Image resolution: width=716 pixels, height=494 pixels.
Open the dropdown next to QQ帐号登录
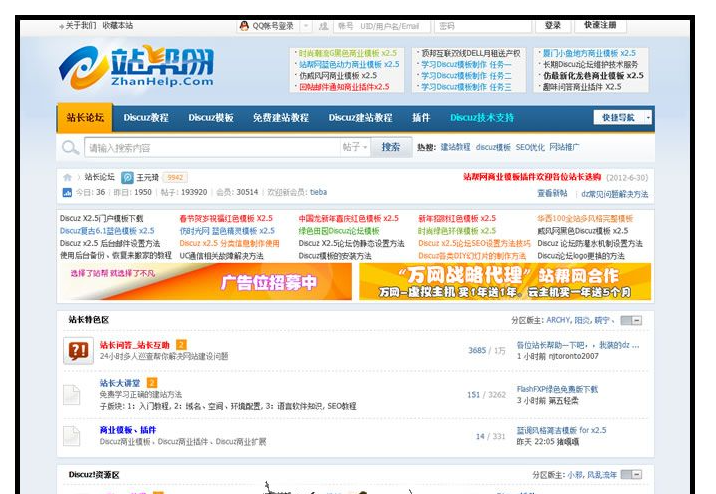tap(306, 26)
